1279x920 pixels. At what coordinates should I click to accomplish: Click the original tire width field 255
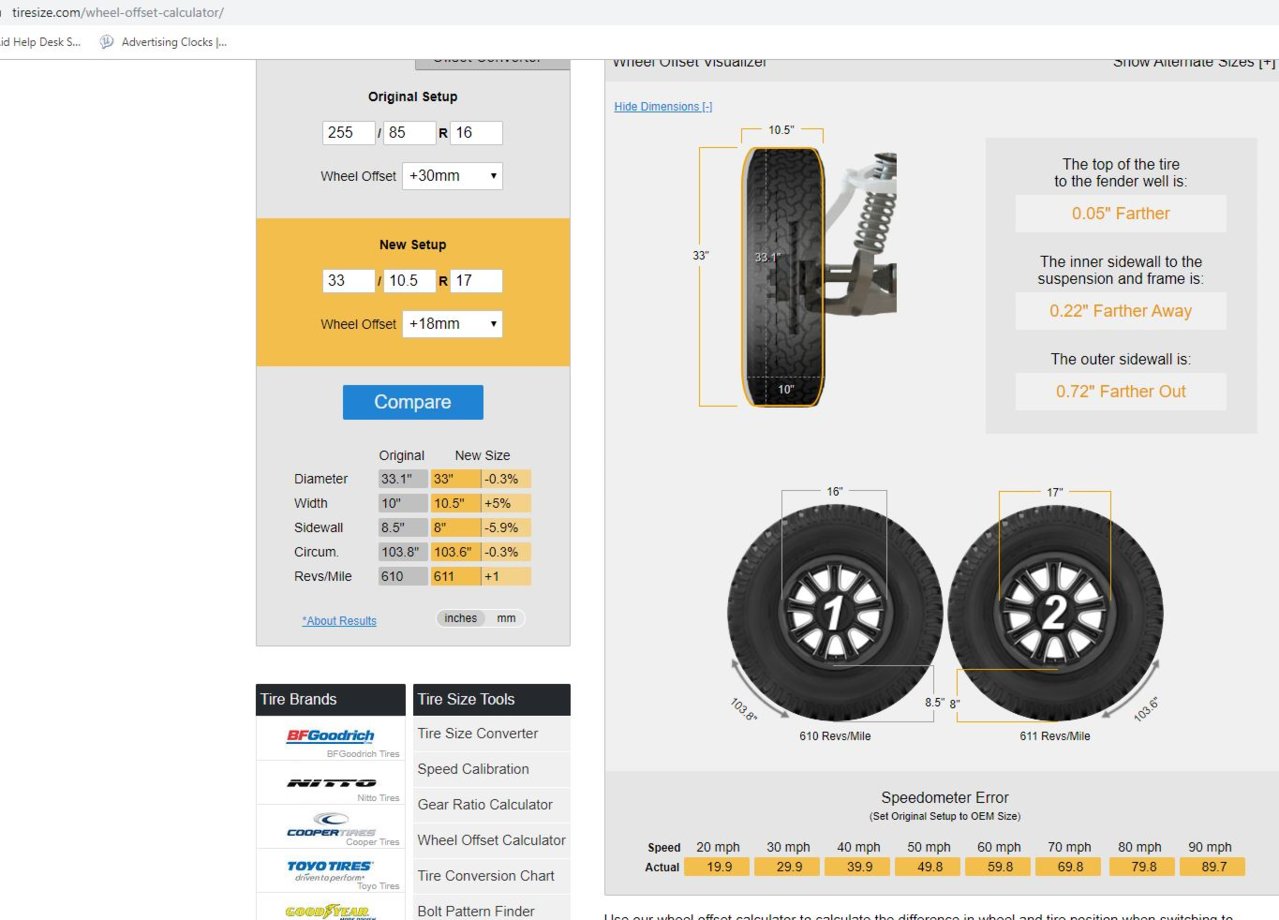click(348, 133)
